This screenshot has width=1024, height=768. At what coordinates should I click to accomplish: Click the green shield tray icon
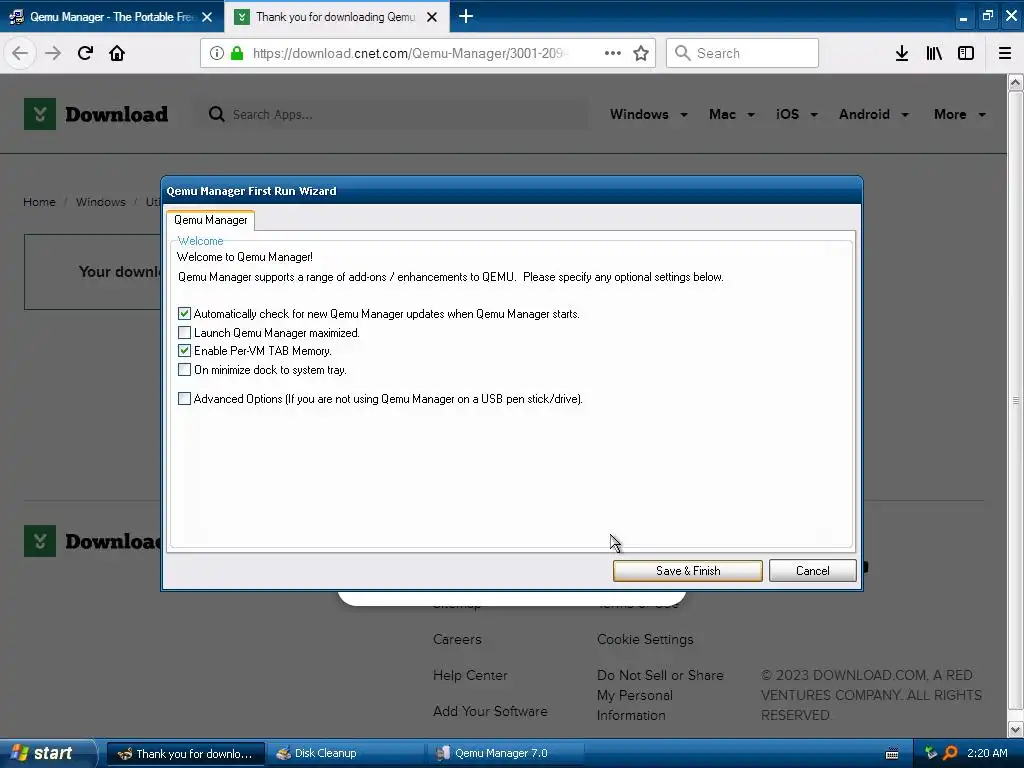[931, 753]
